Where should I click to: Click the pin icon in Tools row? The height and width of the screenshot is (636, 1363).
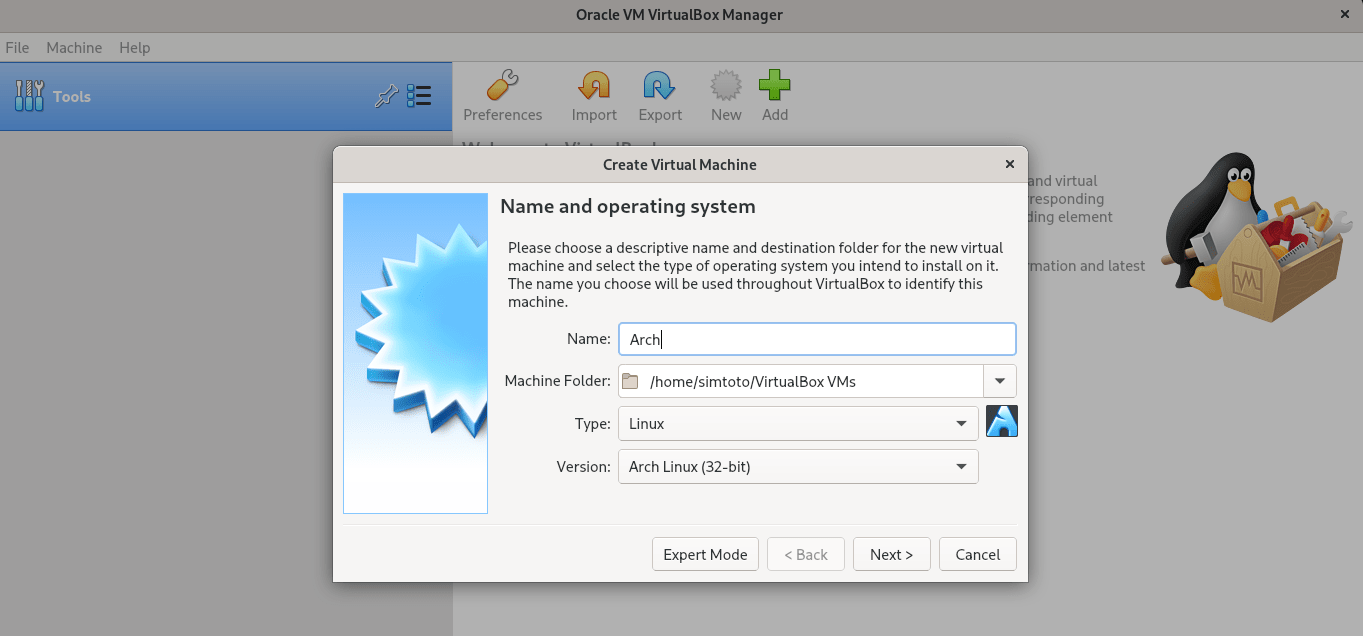(x=386, y=96)
